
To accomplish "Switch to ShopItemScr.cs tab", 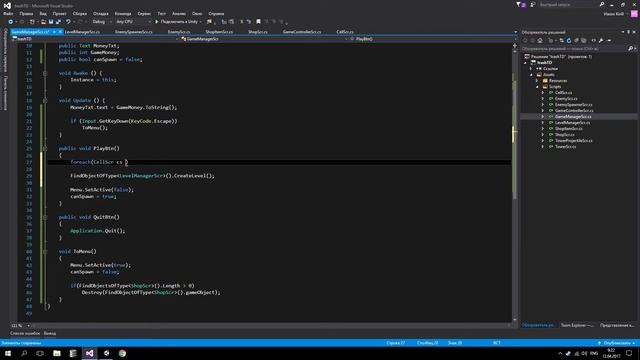I will (219, 32).
